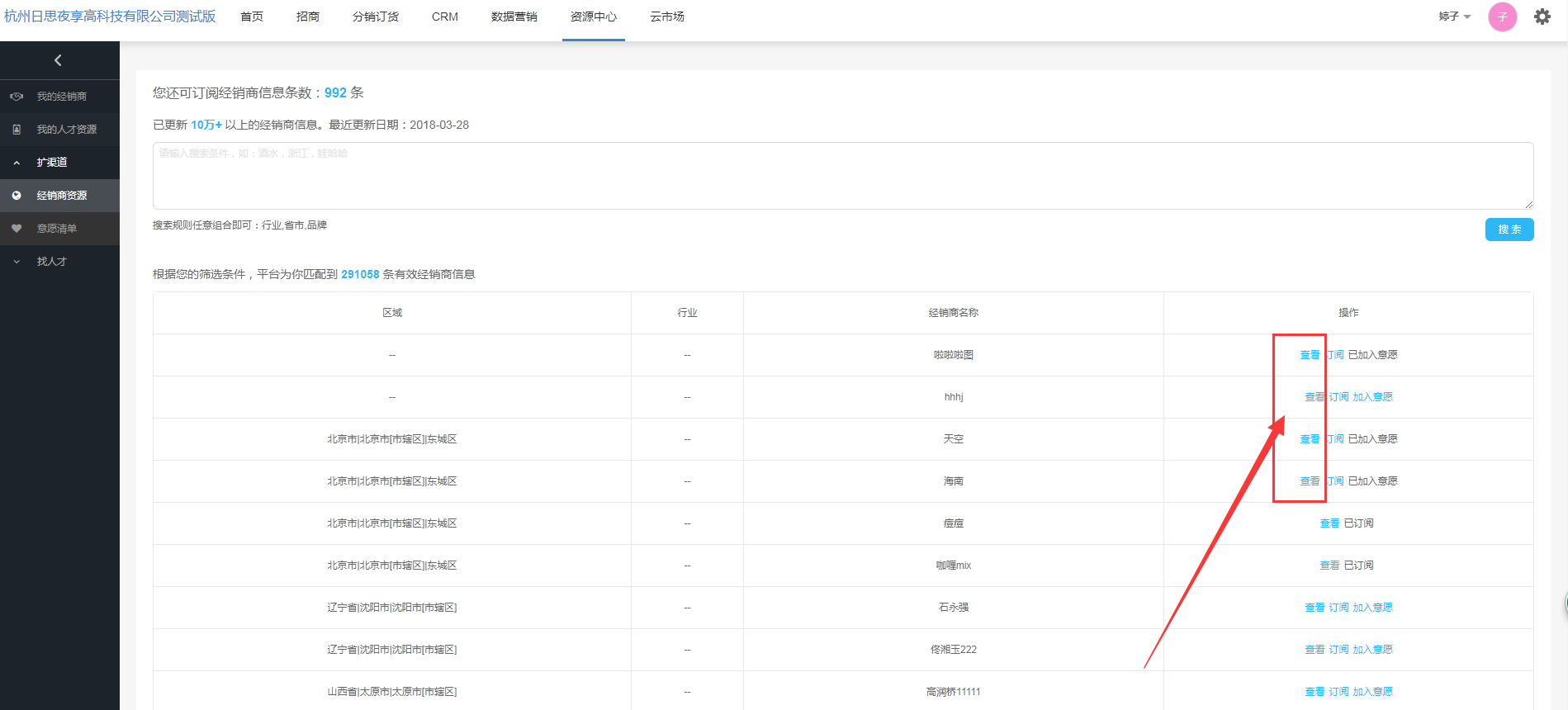1568x710 pixels.
Task: Click the pink user avatar circle
Action: coord(1502,17)
